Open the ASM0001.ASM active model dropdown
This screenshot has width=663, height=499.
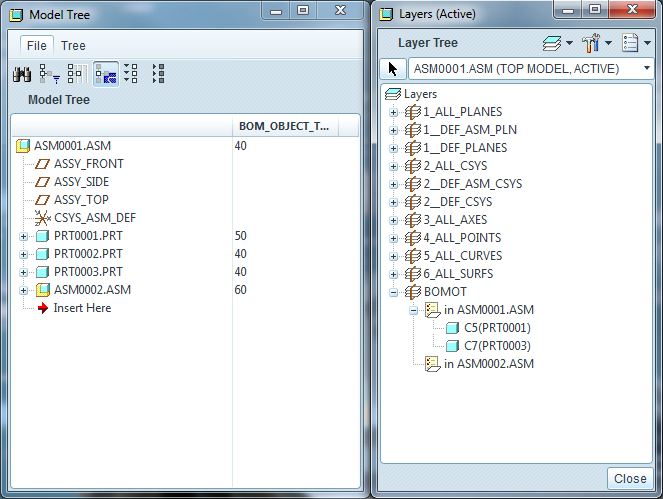tap(646, 69)
